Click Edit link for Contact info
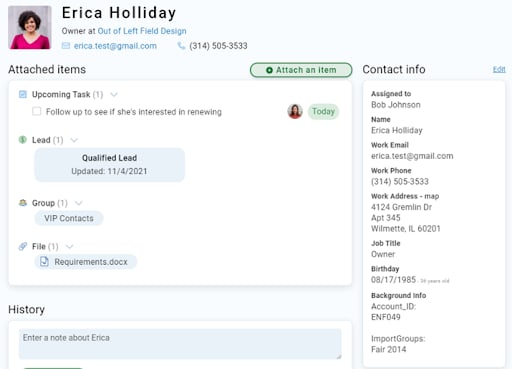 pos(499,69)
